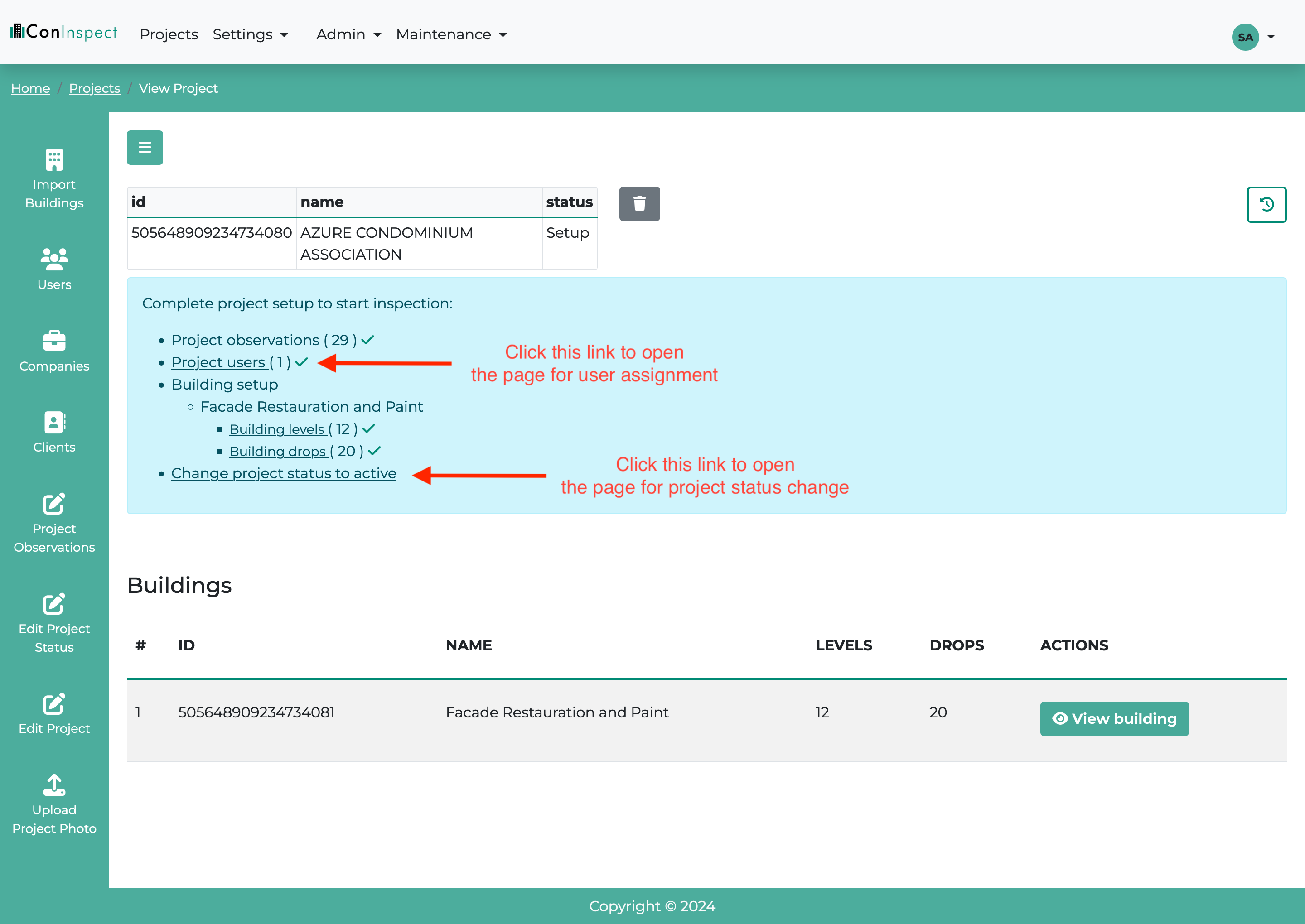Click the levels value 12 in Buildings row
The height and width of the screenshot is (924, 1305).
822,712
